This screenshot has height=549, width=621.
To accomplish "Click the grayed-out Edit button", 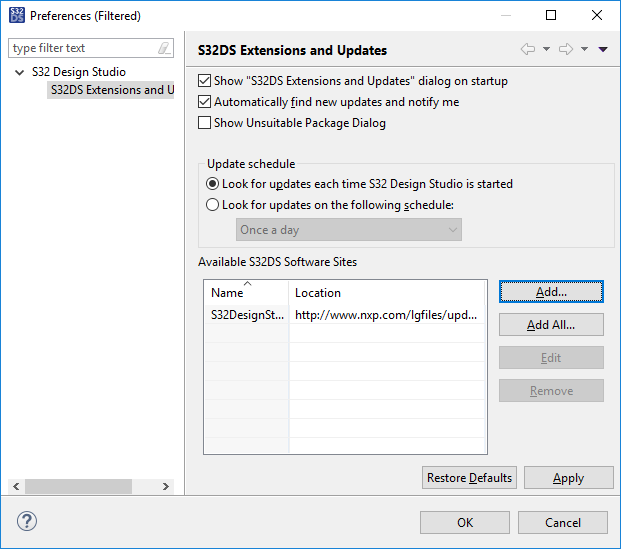I will pyautogui.click(x=551, y=358).
